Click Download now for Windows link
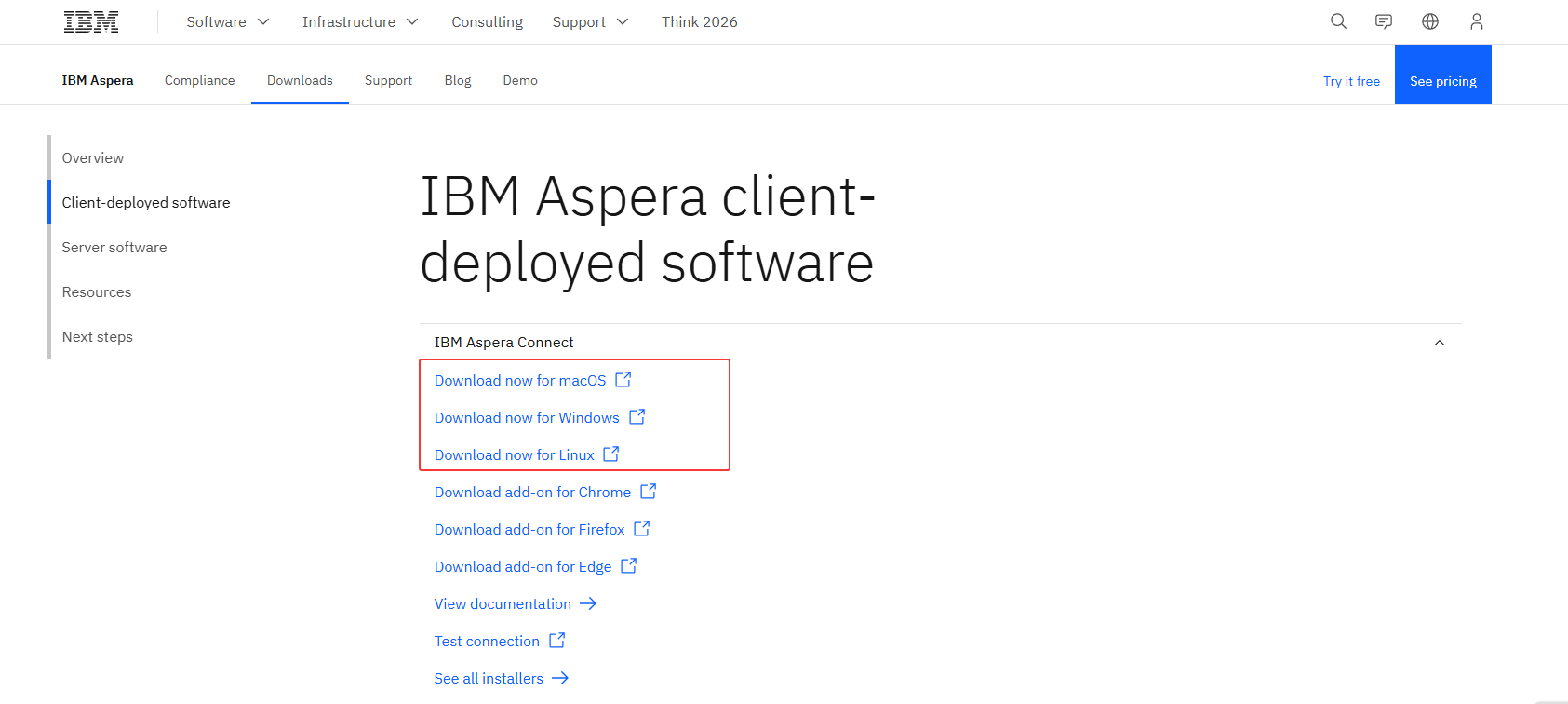This screenshot has height=704, width=1568. click(x=527, y=417)
